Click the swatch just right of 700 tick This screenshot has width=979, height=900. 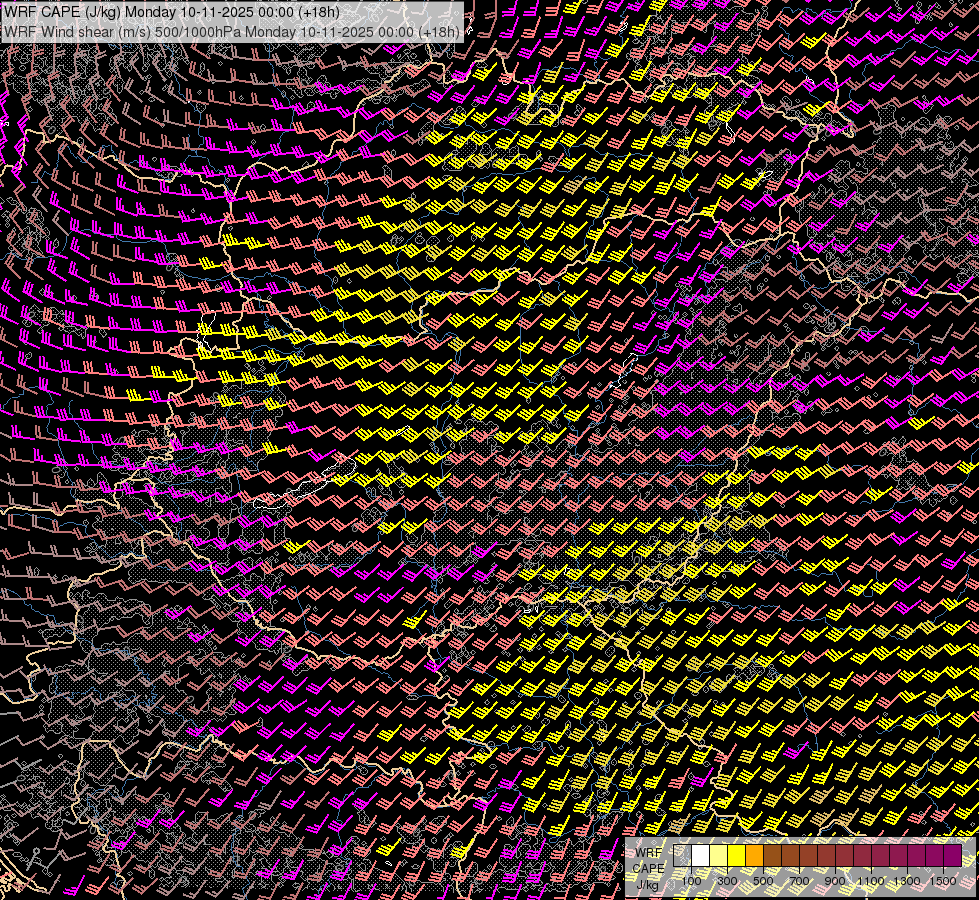point(808,856)
